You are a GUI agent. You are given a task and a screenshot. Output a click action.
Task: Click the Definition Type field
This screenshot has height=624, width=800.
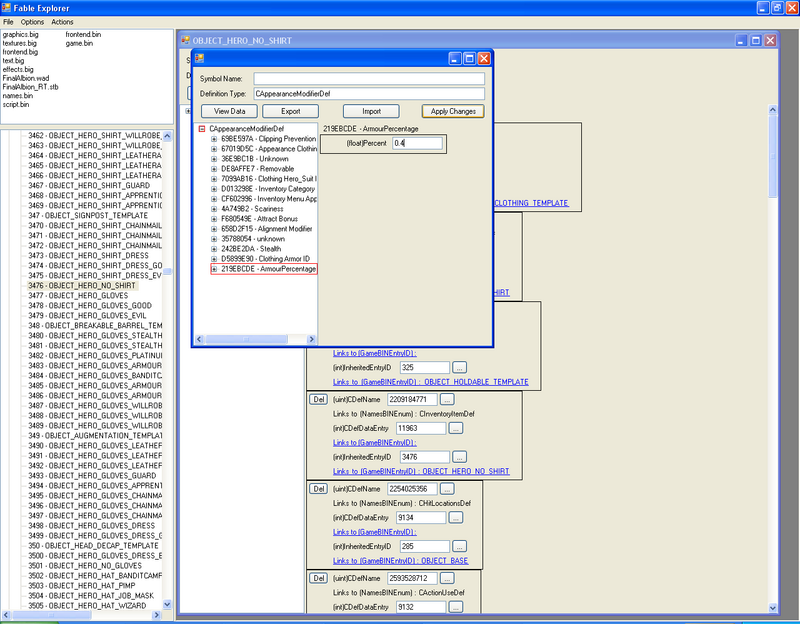[369, 94]
